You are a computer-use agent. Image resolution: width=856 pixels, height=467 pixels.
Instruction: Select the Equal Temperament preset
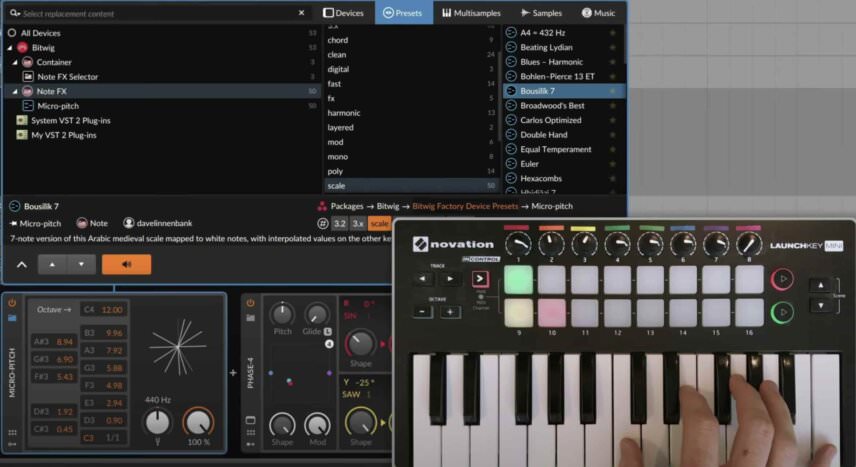[x=555, y=149]
